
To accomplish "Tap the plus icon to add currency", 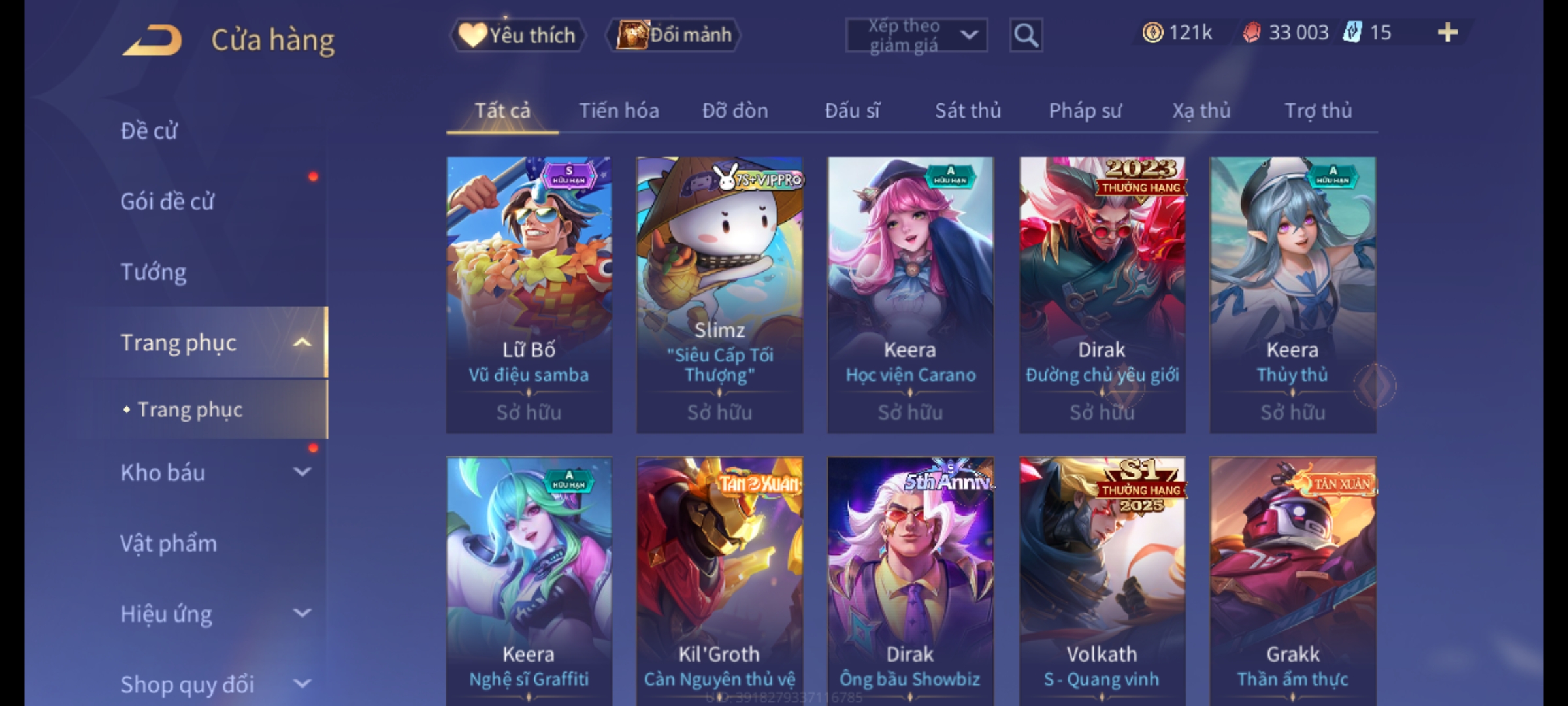I will pos(1448,33).
